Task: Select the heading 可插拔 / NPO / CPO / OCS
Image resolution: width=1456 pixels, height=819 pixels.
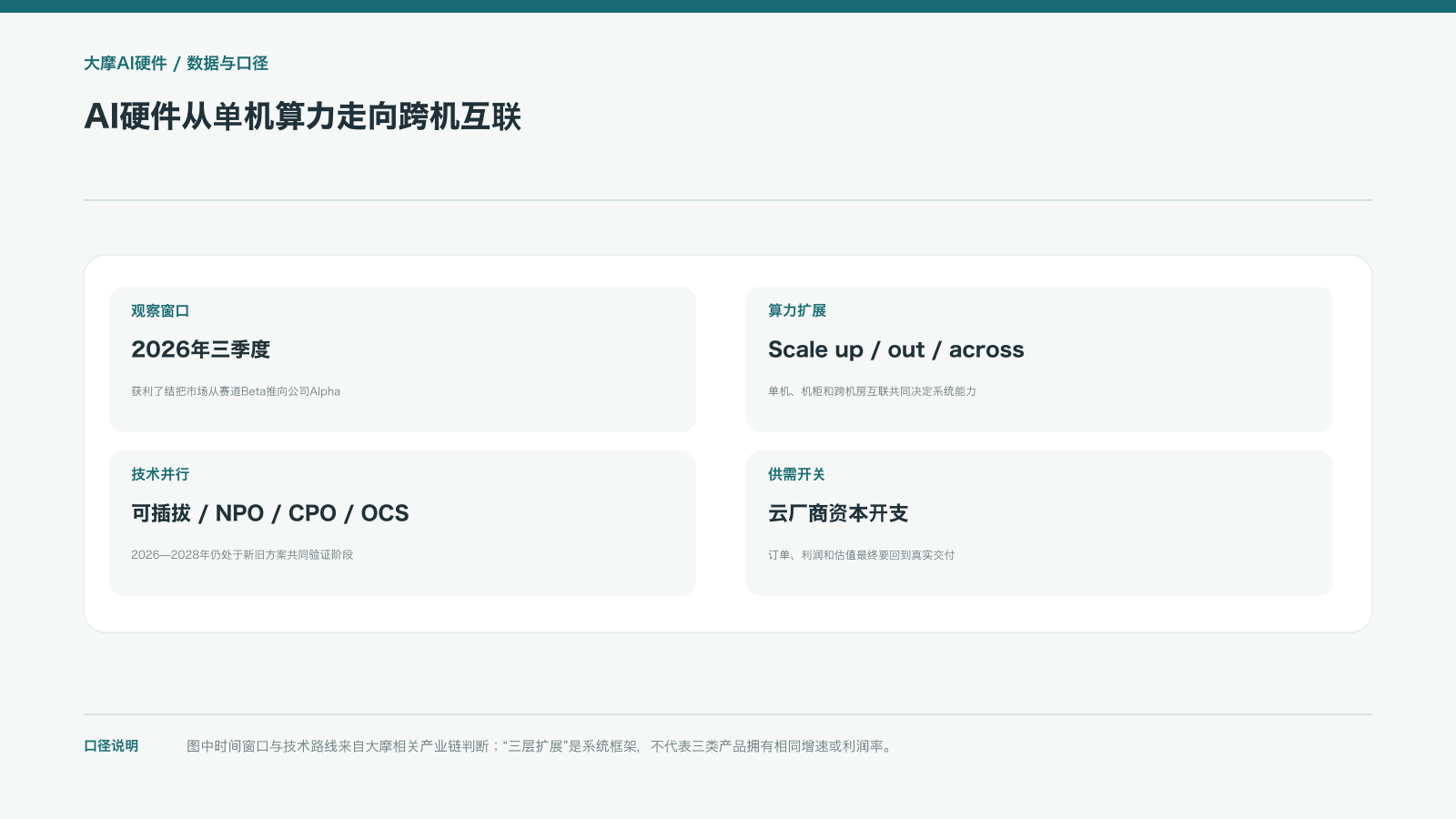Action: click(x=270, y=513)
